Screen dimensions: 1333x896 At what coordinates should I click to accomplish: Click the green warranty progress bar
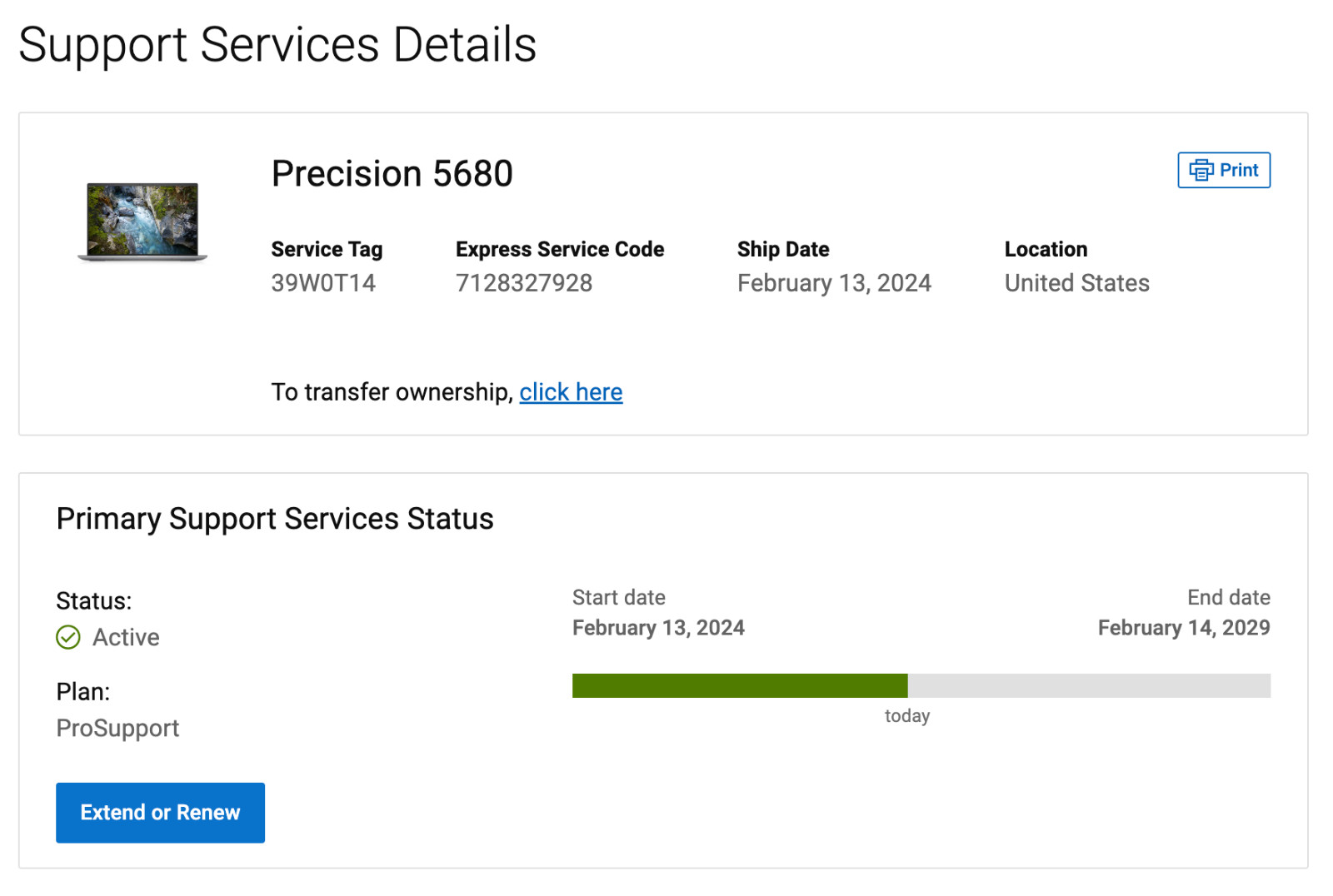pyautogui.click(x=740, y=685)
